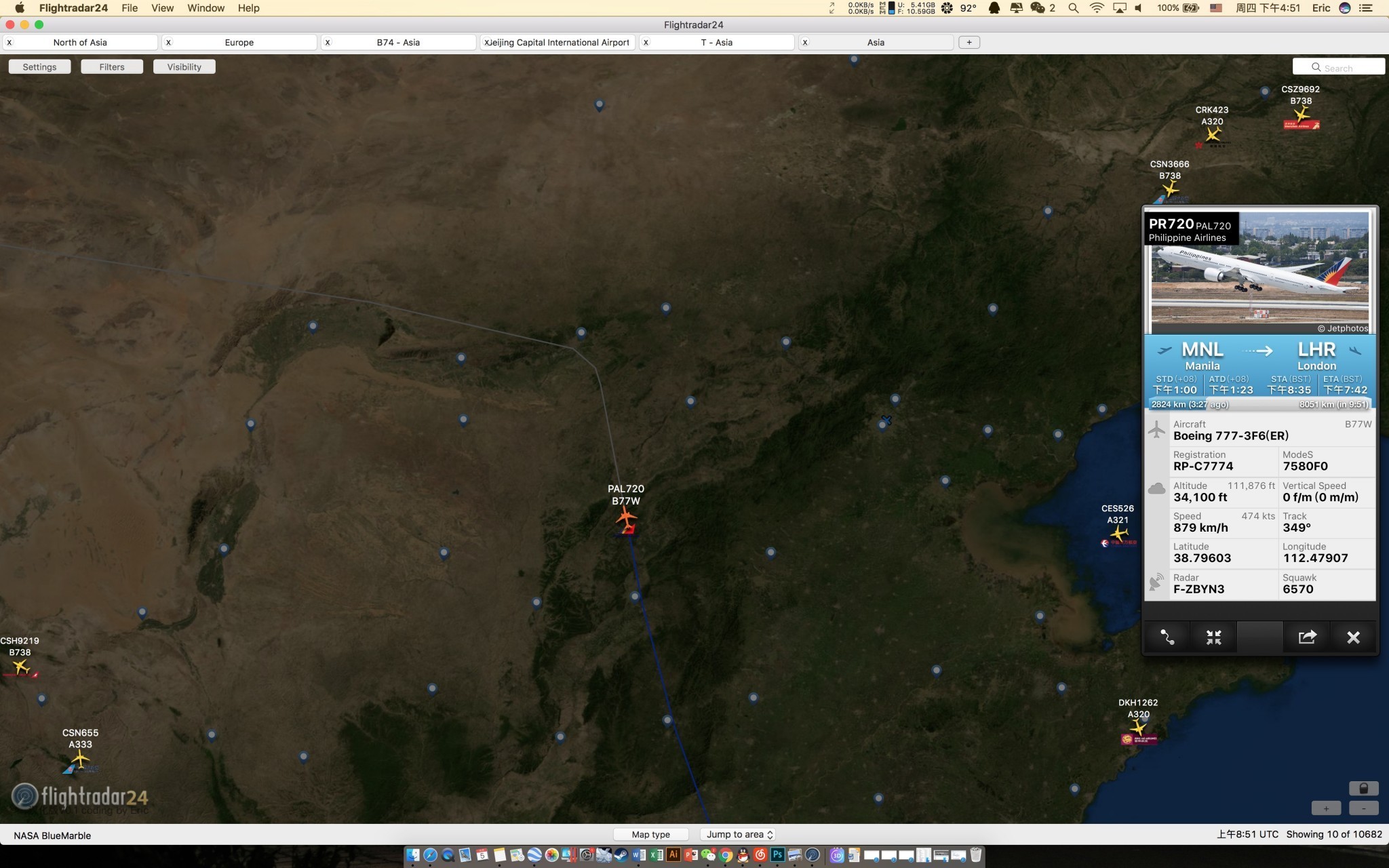Switch to the North of Asia tab

[80, 42]
